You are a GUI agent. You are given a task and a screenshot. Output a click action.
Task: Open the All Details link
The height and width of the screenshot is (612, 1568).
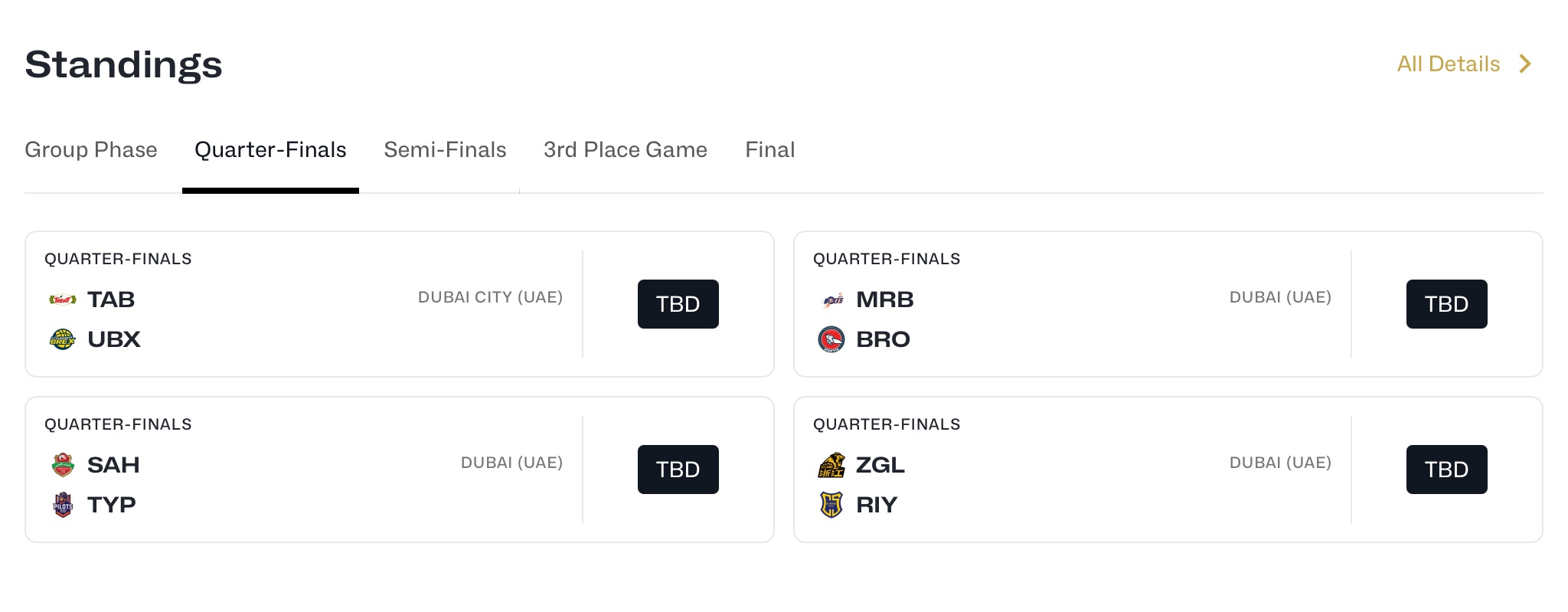[1449, 64]
